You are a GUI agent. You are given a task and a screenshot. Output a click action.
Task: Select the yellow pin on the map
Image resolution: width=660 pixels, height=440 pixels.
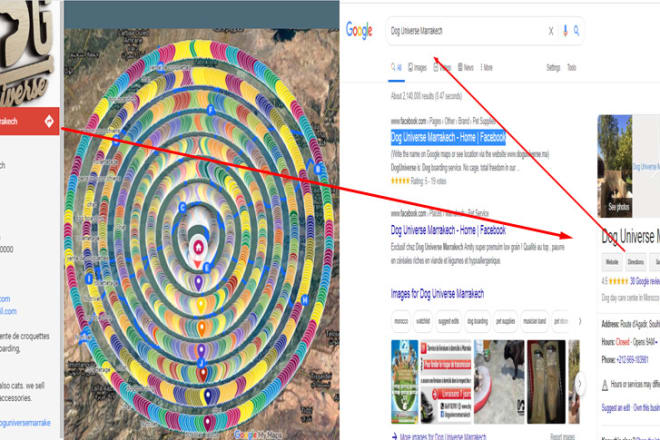pyautogui.click(x=201, y=304)
